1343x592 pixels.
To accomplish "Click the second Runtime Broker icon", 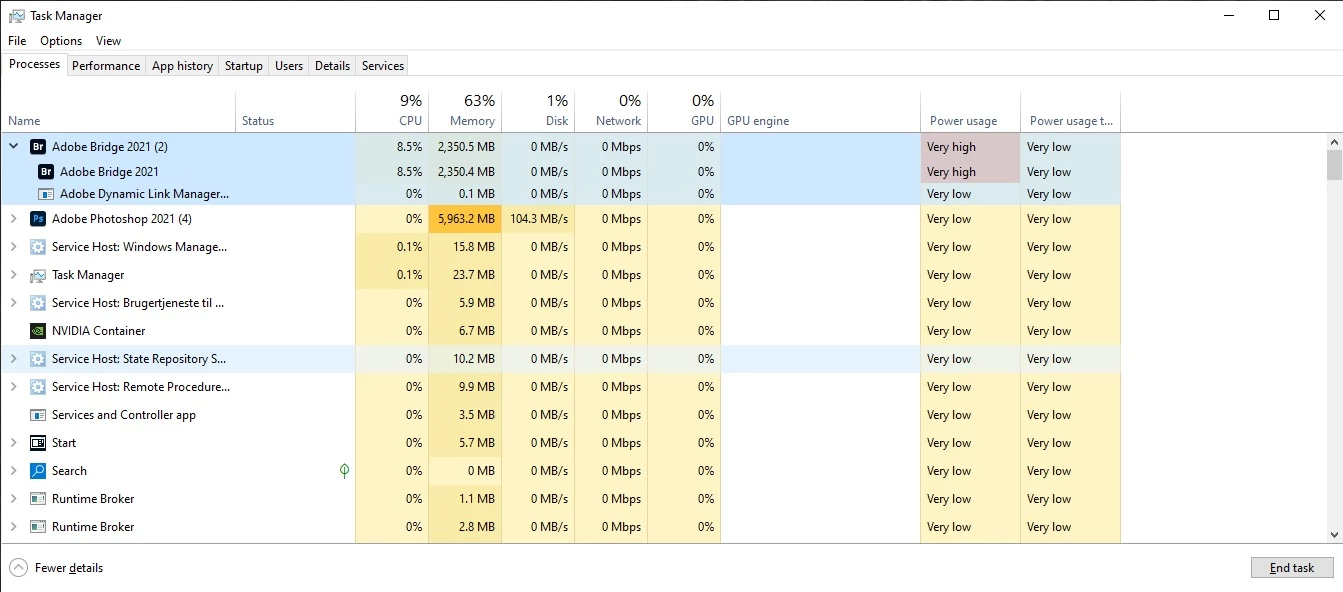I will (38, 527).
